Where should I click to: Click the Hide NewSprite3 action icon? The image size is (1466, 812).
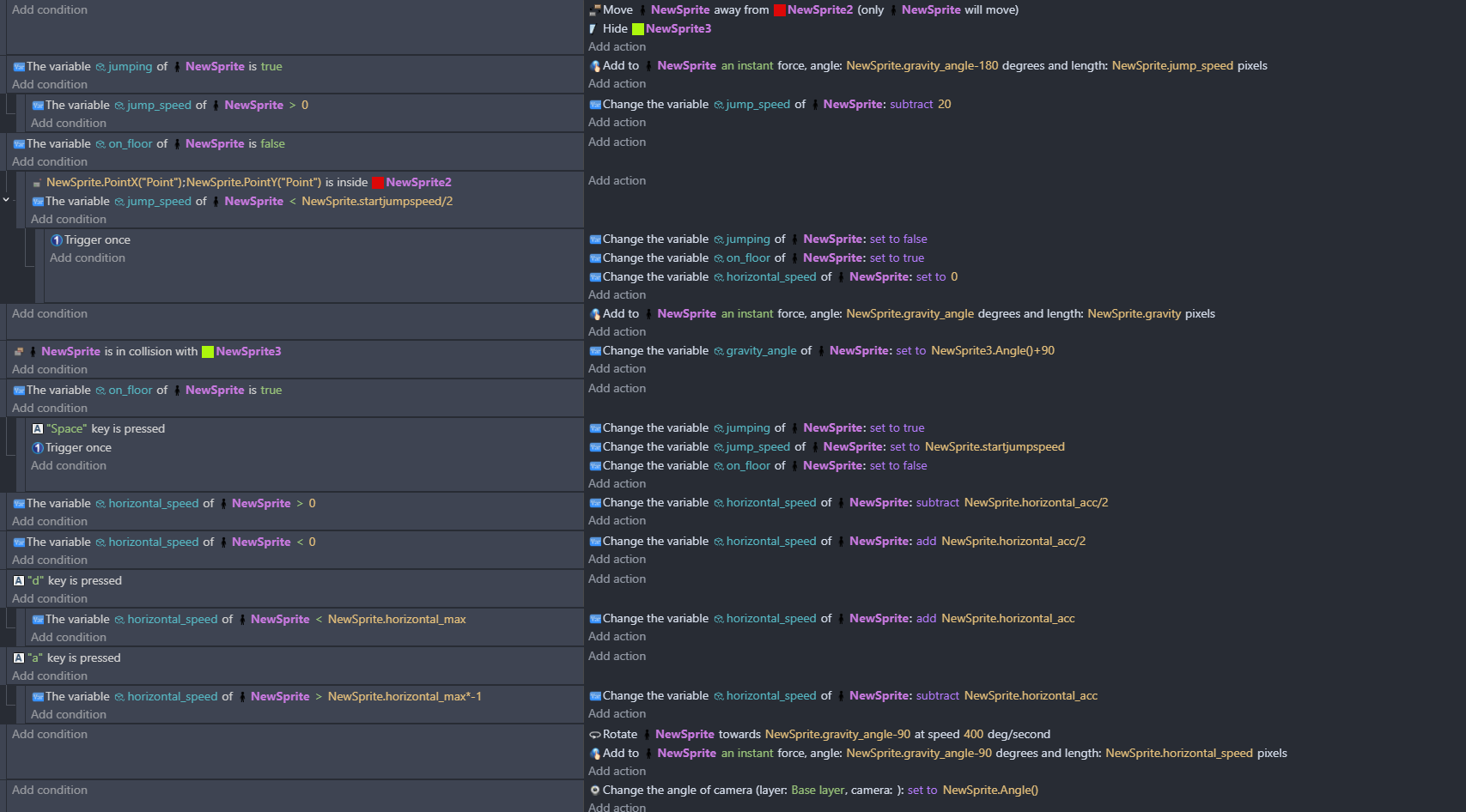[x=593, y=29]
